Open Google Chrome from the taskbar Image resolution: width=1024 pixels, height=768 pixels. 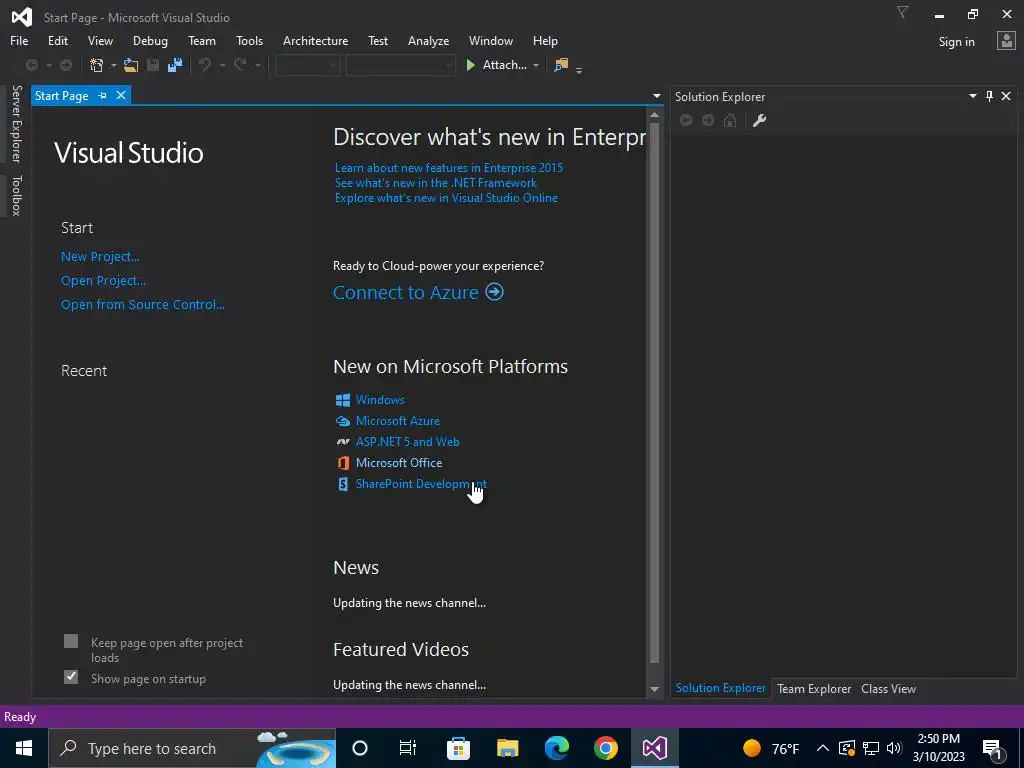605,748
